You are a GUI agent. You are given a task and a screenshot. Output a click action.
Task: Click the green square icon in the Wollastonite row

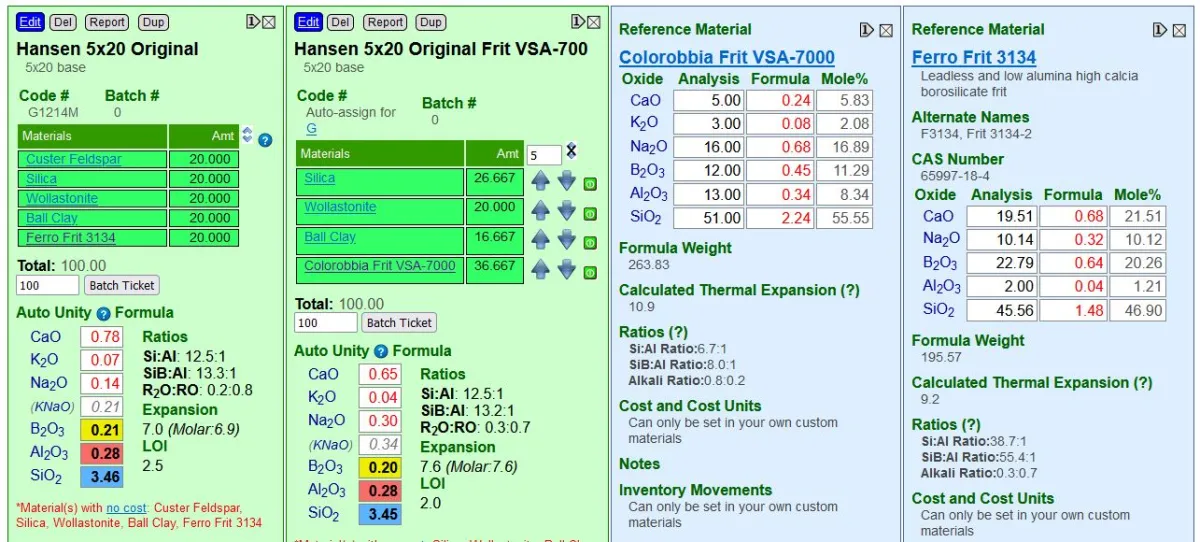point(590,213)
